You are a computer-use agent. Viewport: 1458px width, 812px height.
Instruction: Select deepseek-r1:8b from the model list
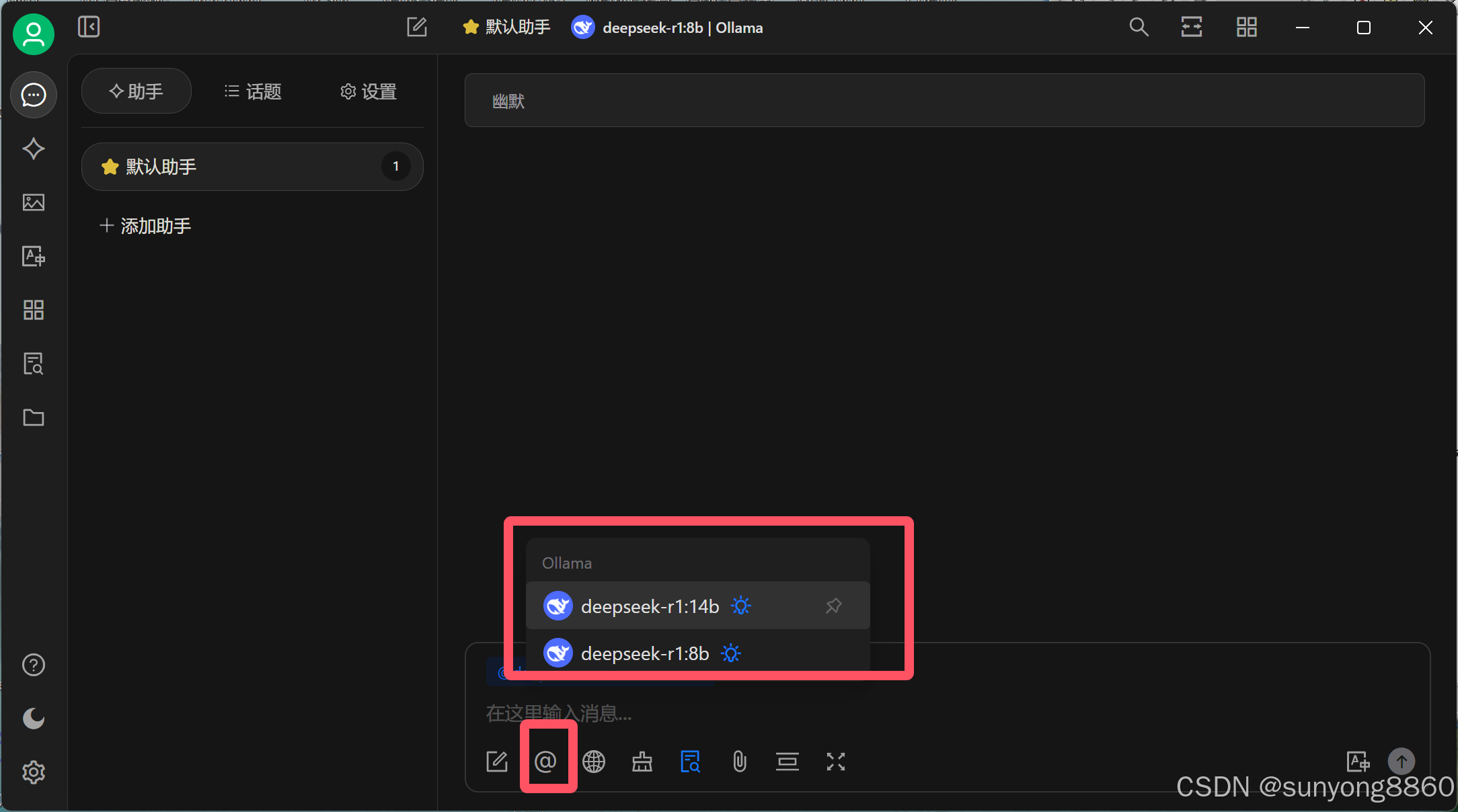click(x=644, y=653)
